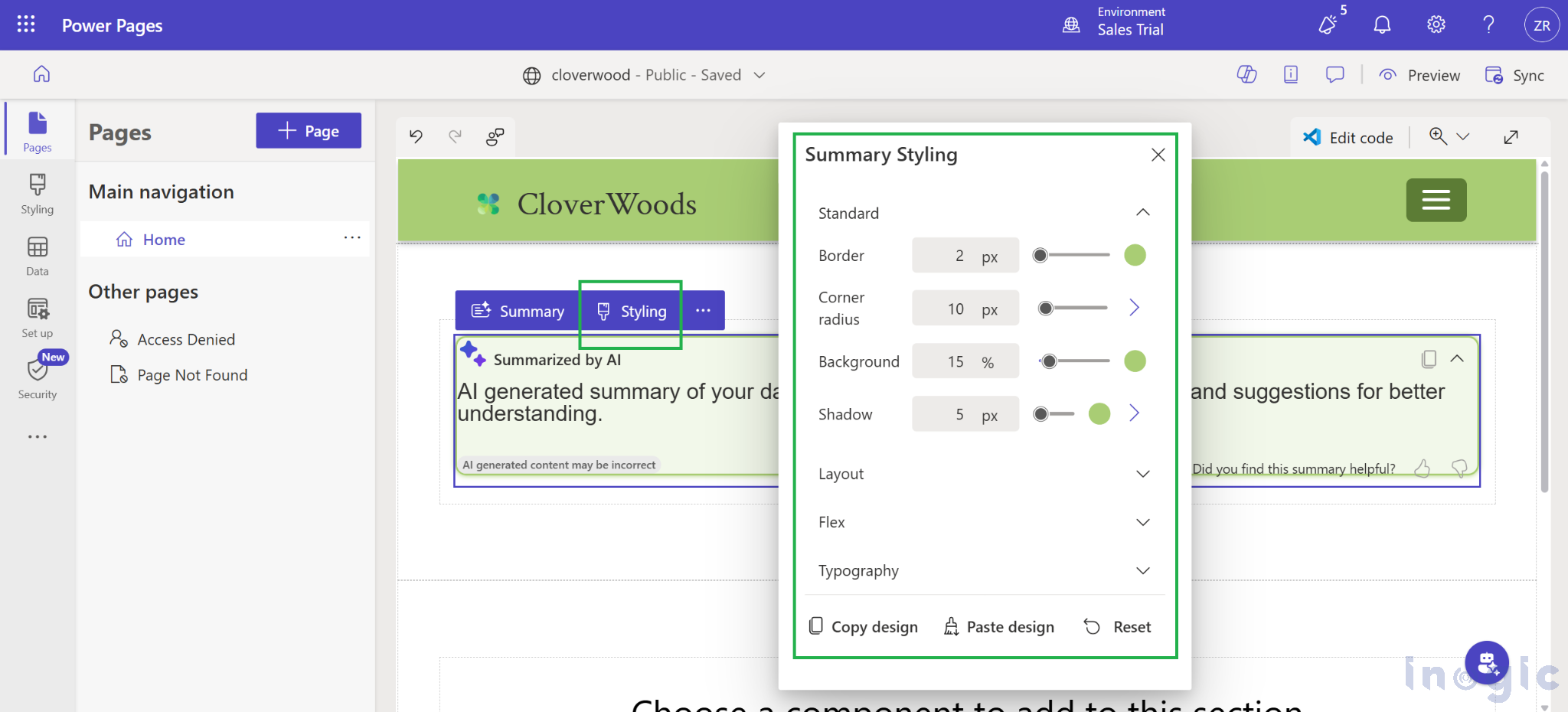Give a thumbs up on the AI summary
This screenshot has height=712, width=1568.
point(1423,468)
